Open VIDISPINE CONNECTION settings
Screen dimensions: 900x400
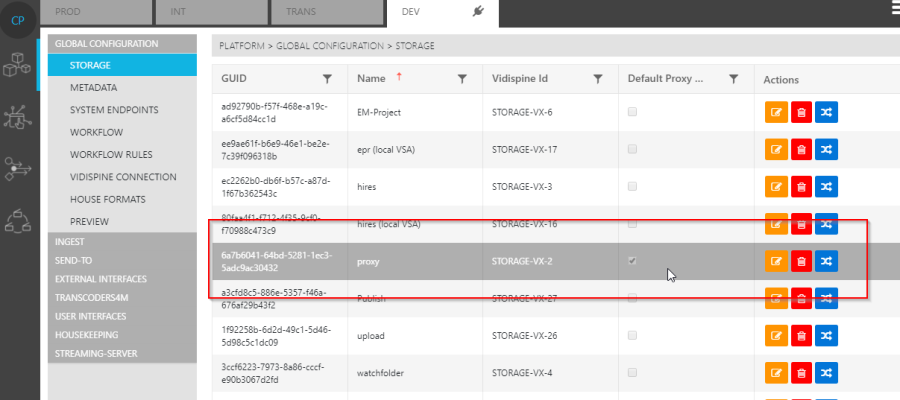click(x=121, y=176)
